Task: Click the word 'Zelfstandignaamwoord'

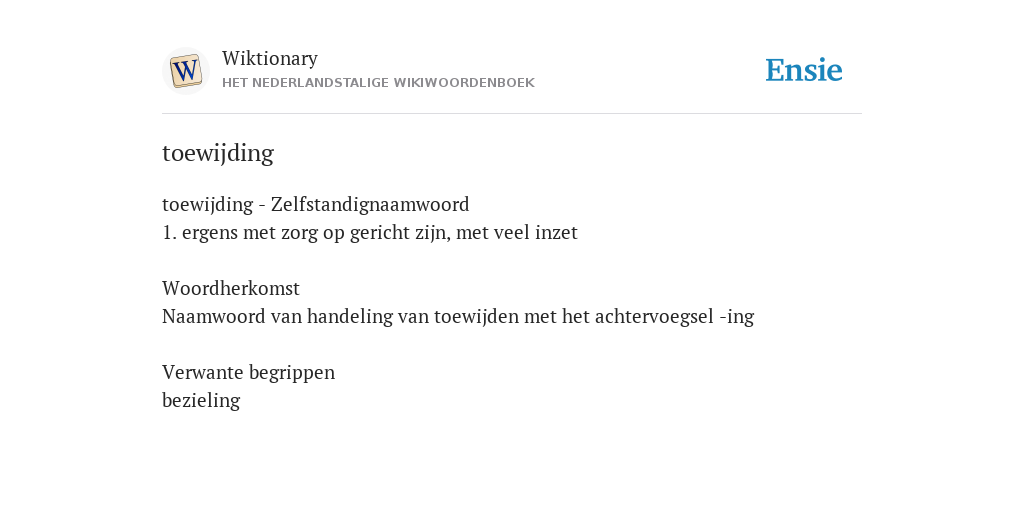Action: pos(370,204)
